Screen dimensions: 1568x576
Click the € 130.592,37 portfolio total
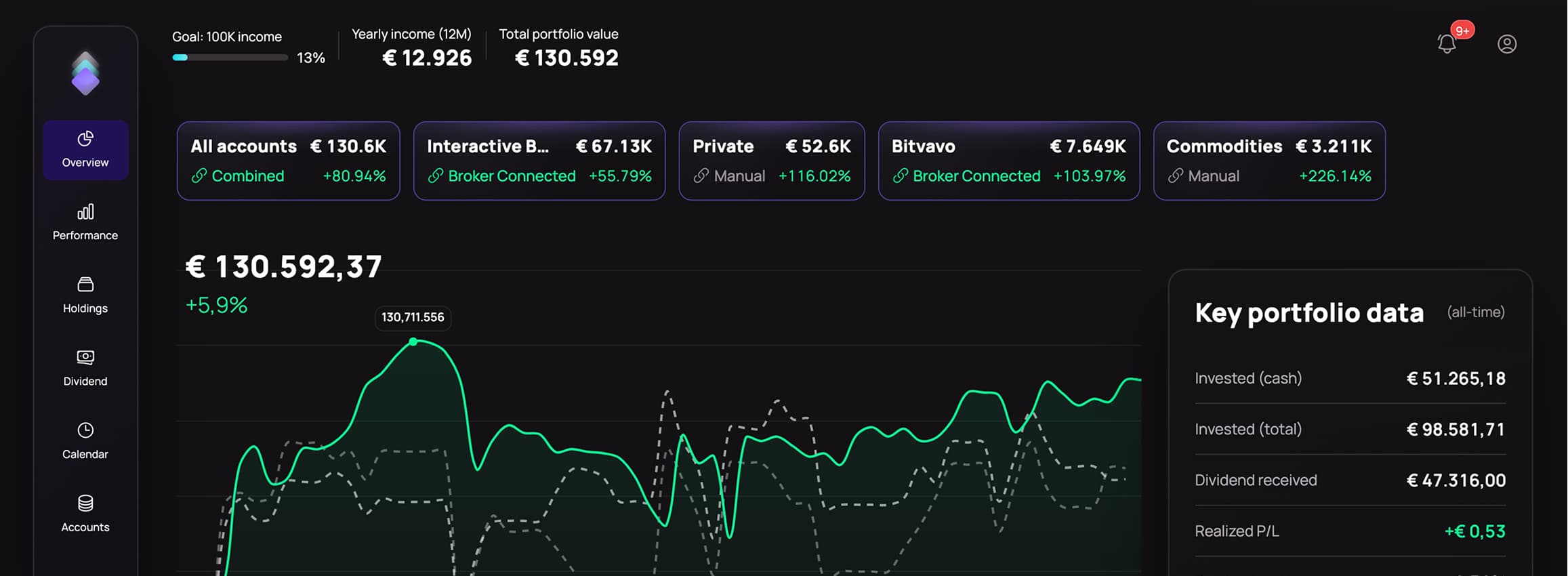click(284, 266)
